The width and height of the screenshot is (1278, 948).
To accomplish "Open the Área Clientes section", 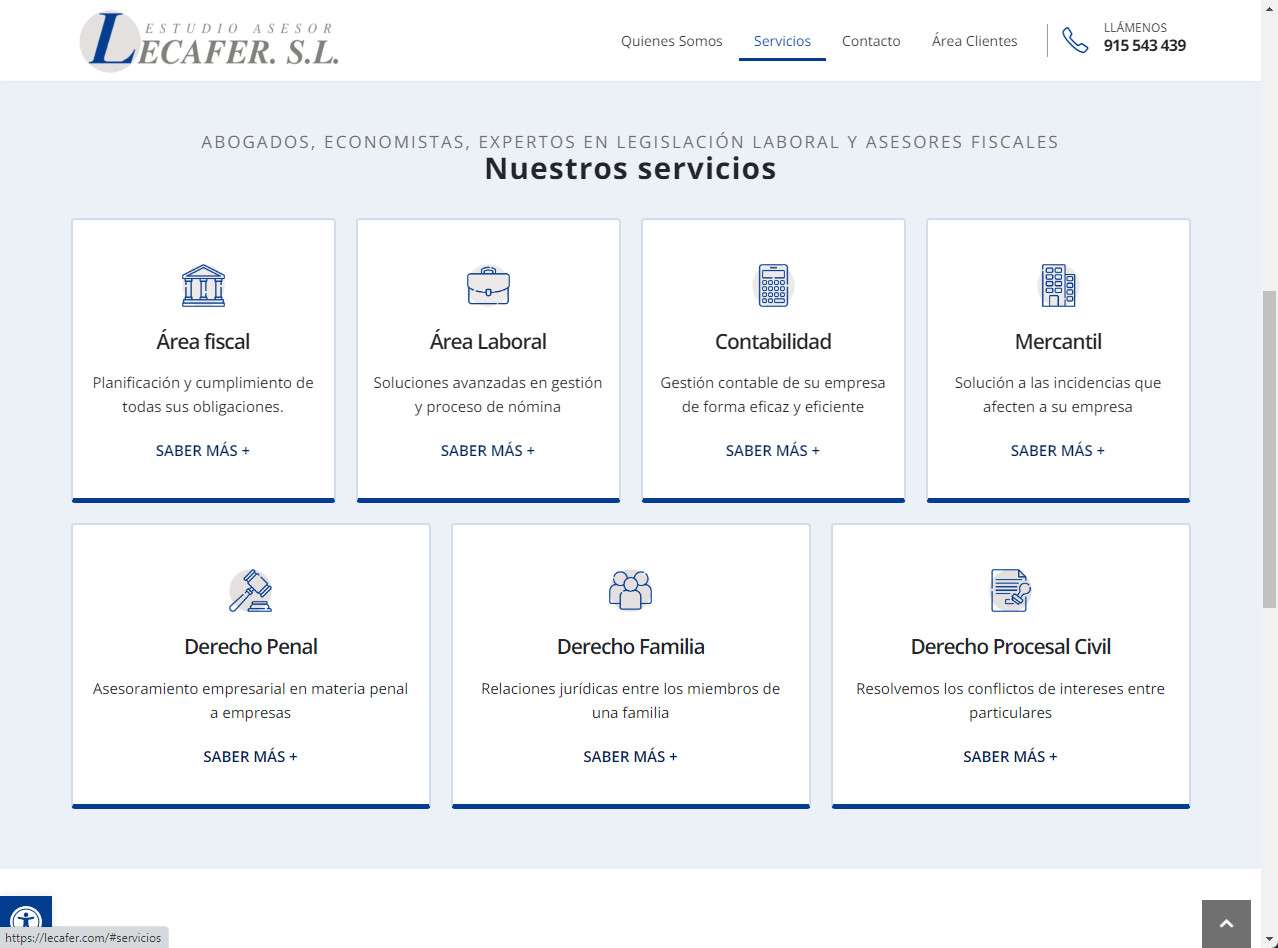I will click(974, 41).
